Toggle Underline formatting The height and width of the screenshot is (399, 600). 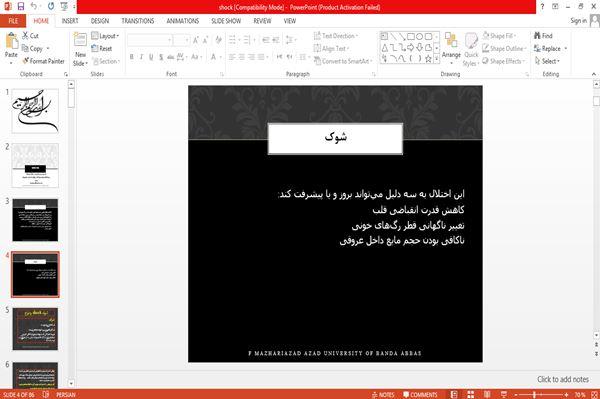pyautogui.click(x=151, y=57)
